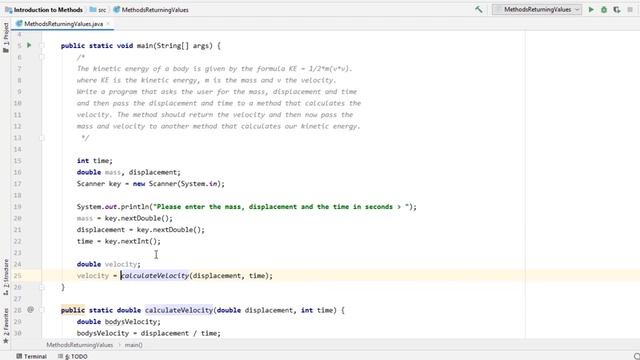
Task: Click the calculateVelocity method declaration name
Action: pyautogui.click(x=179, y=310)
